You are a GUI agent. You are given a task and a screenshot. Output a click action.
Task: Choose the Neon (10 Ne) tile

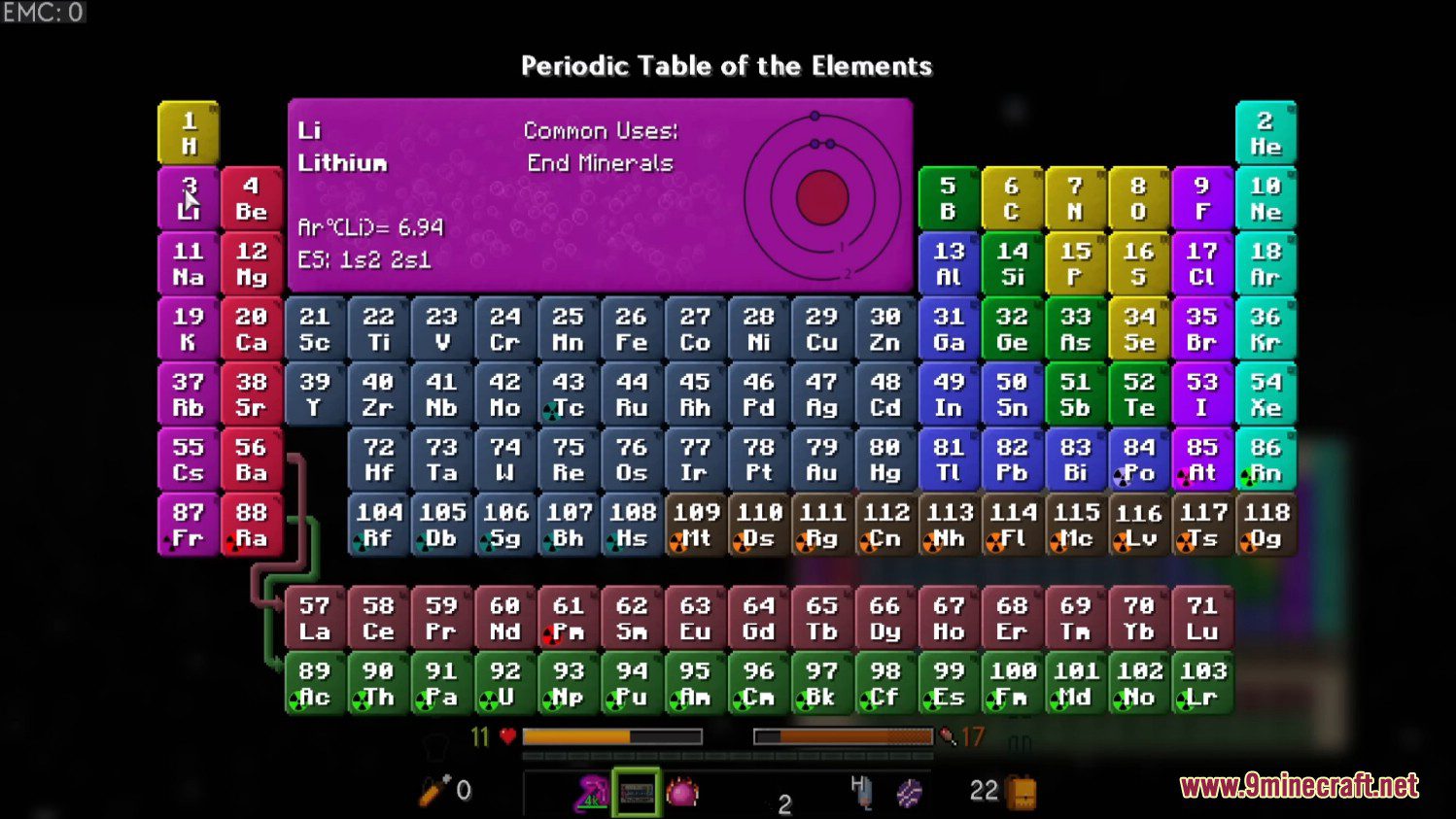coord(1265,198)
